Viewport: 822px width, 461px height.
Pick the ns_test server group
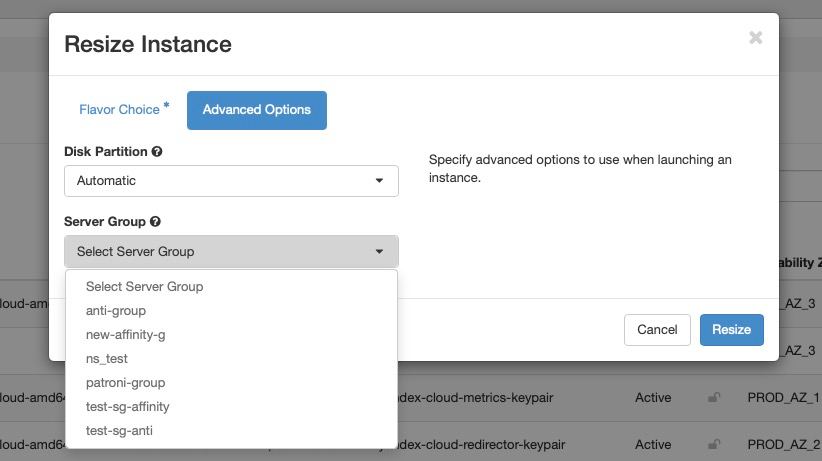(231, 359)
